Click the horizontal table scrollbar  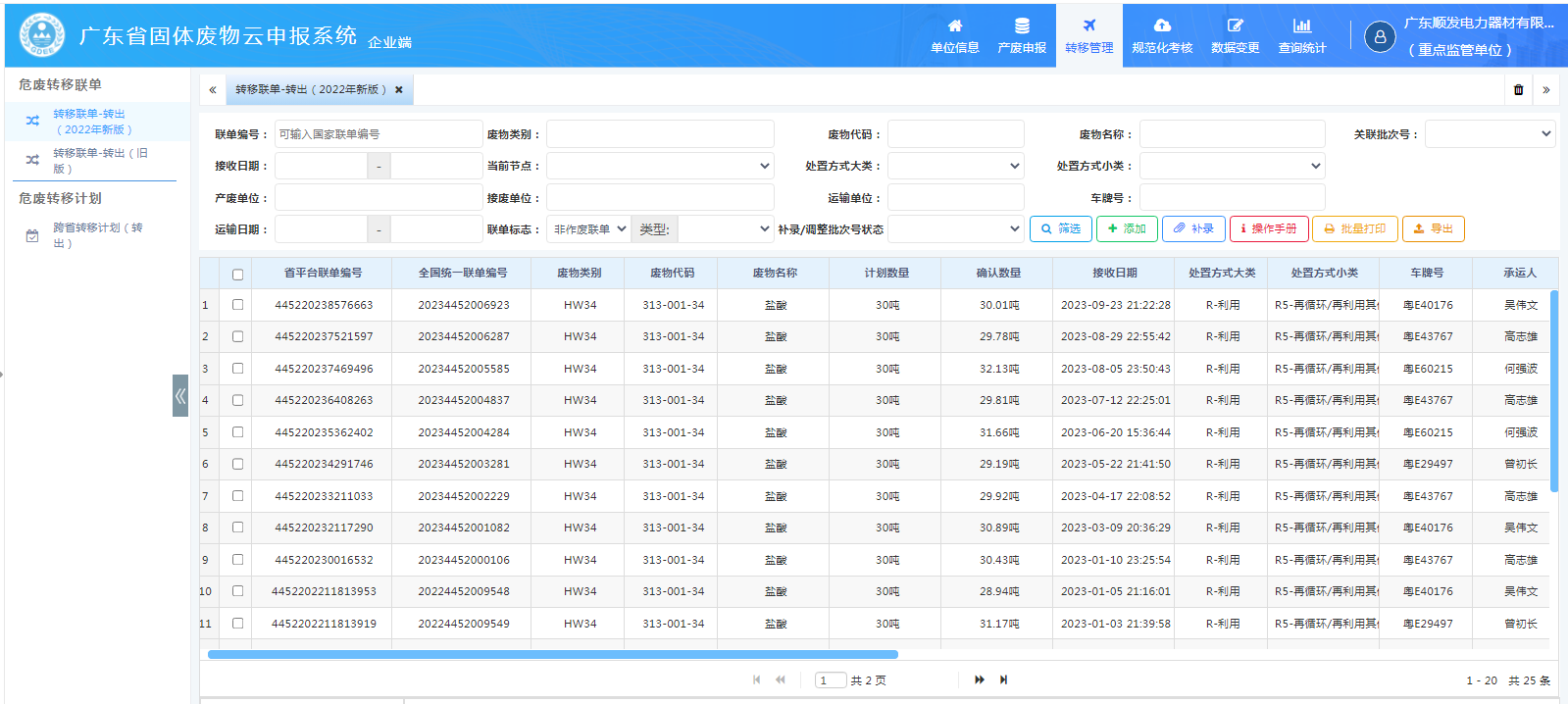[x=552, y=654]
